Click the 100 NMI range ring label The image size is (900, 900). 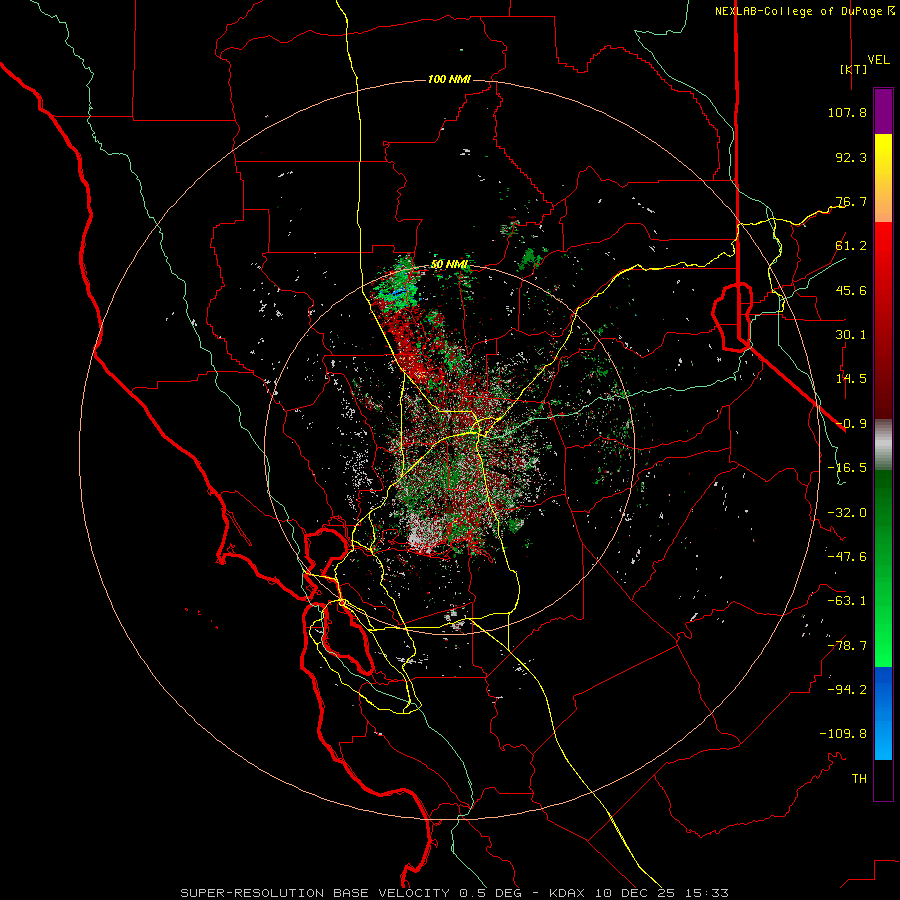pos(449,79)
